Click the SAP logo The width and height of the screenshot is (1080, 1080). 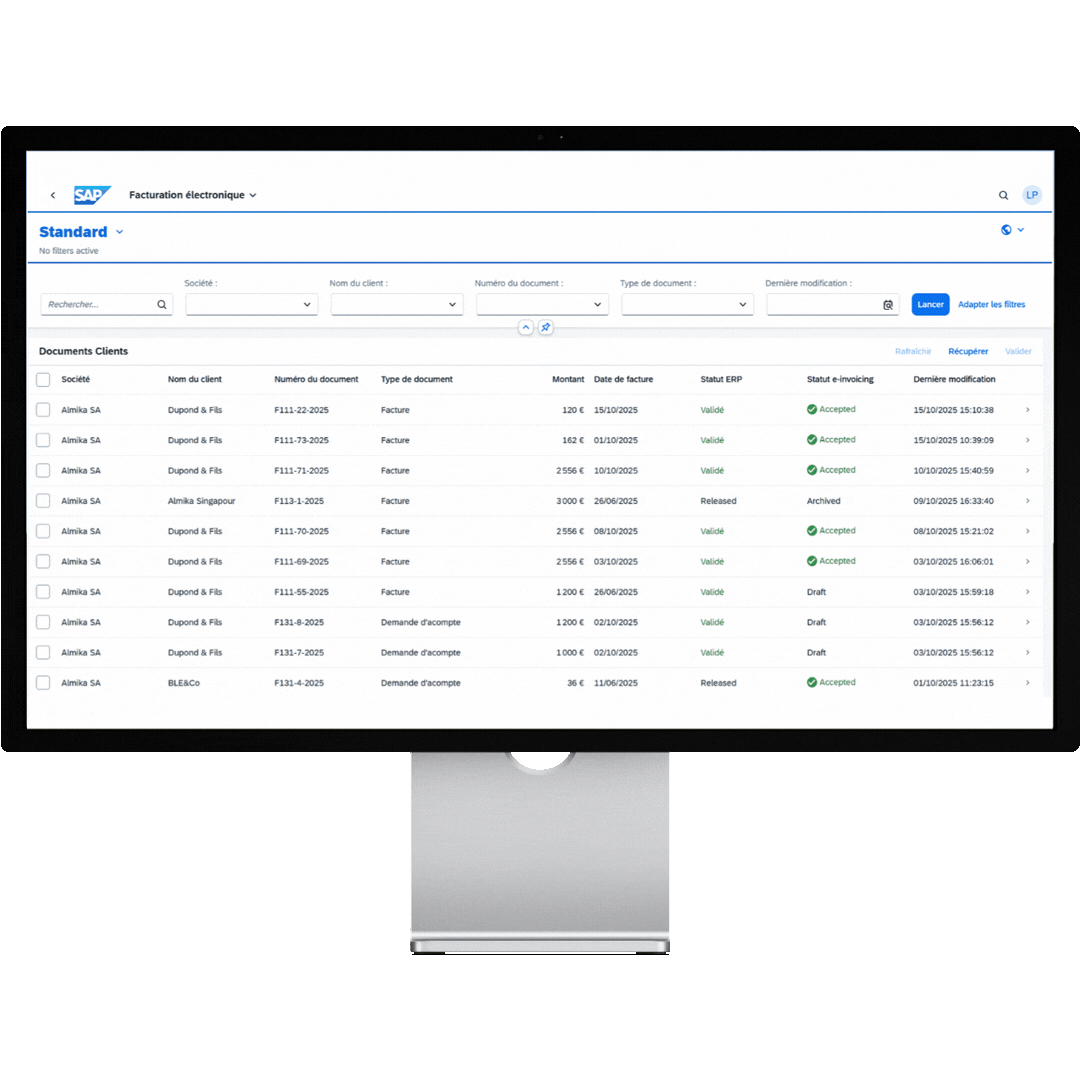click(92, 195)
